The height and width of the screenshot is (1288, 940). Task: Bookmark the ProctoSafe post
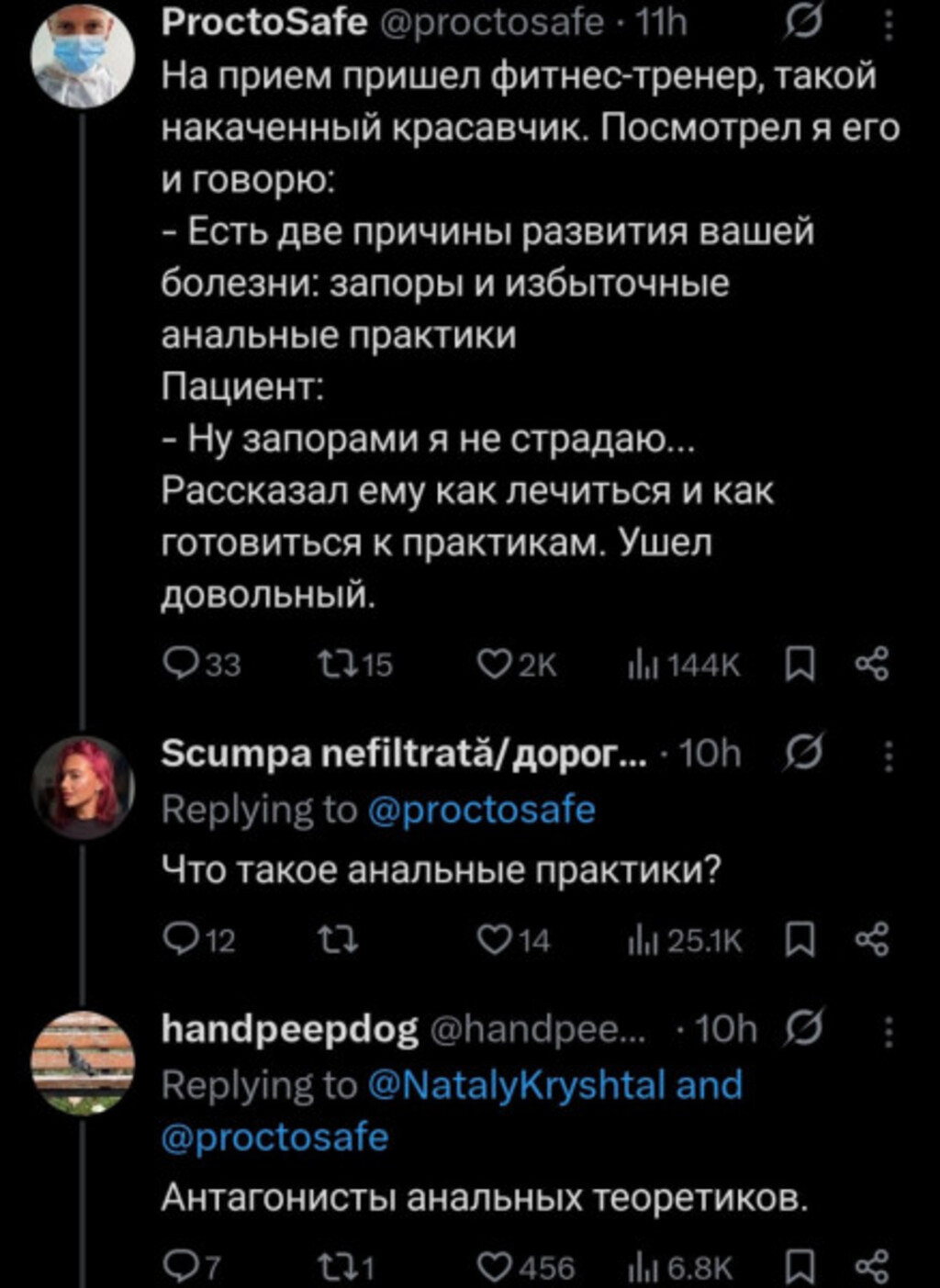[800, 665]
